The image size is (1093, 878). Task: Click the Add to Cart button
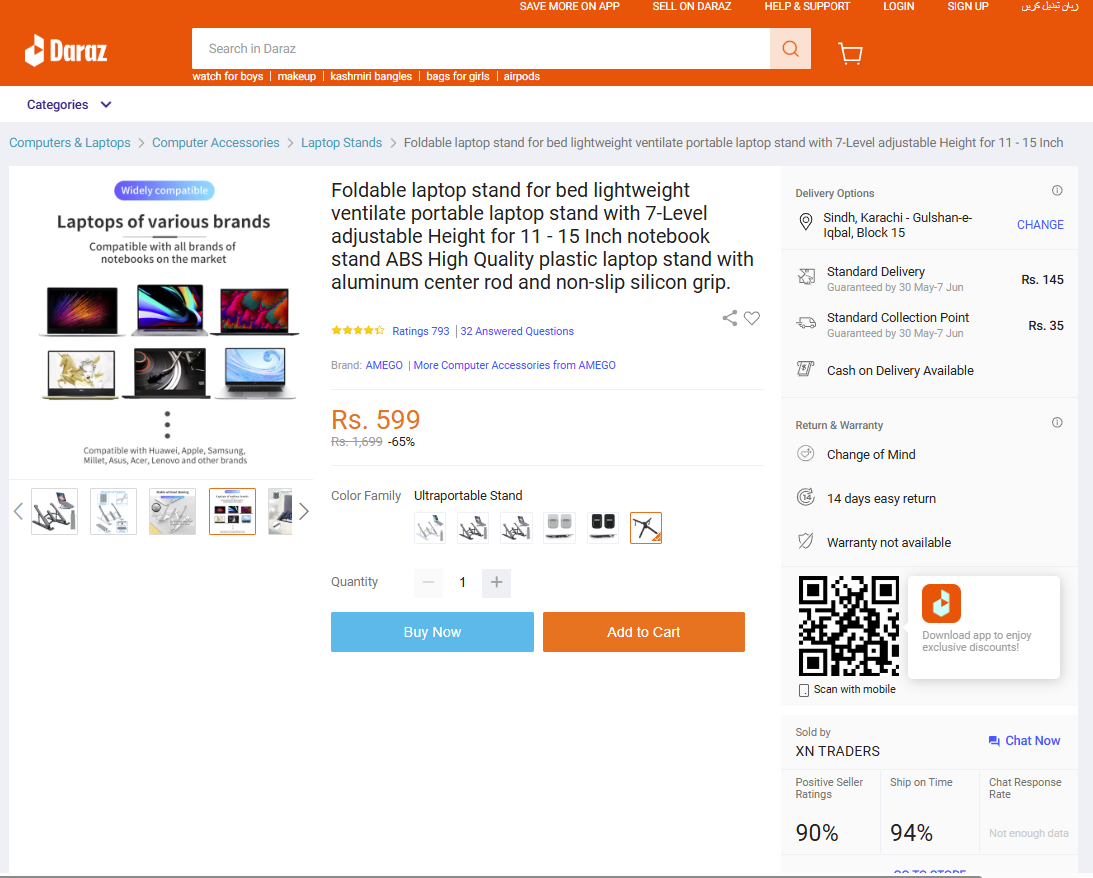point(643,632)
